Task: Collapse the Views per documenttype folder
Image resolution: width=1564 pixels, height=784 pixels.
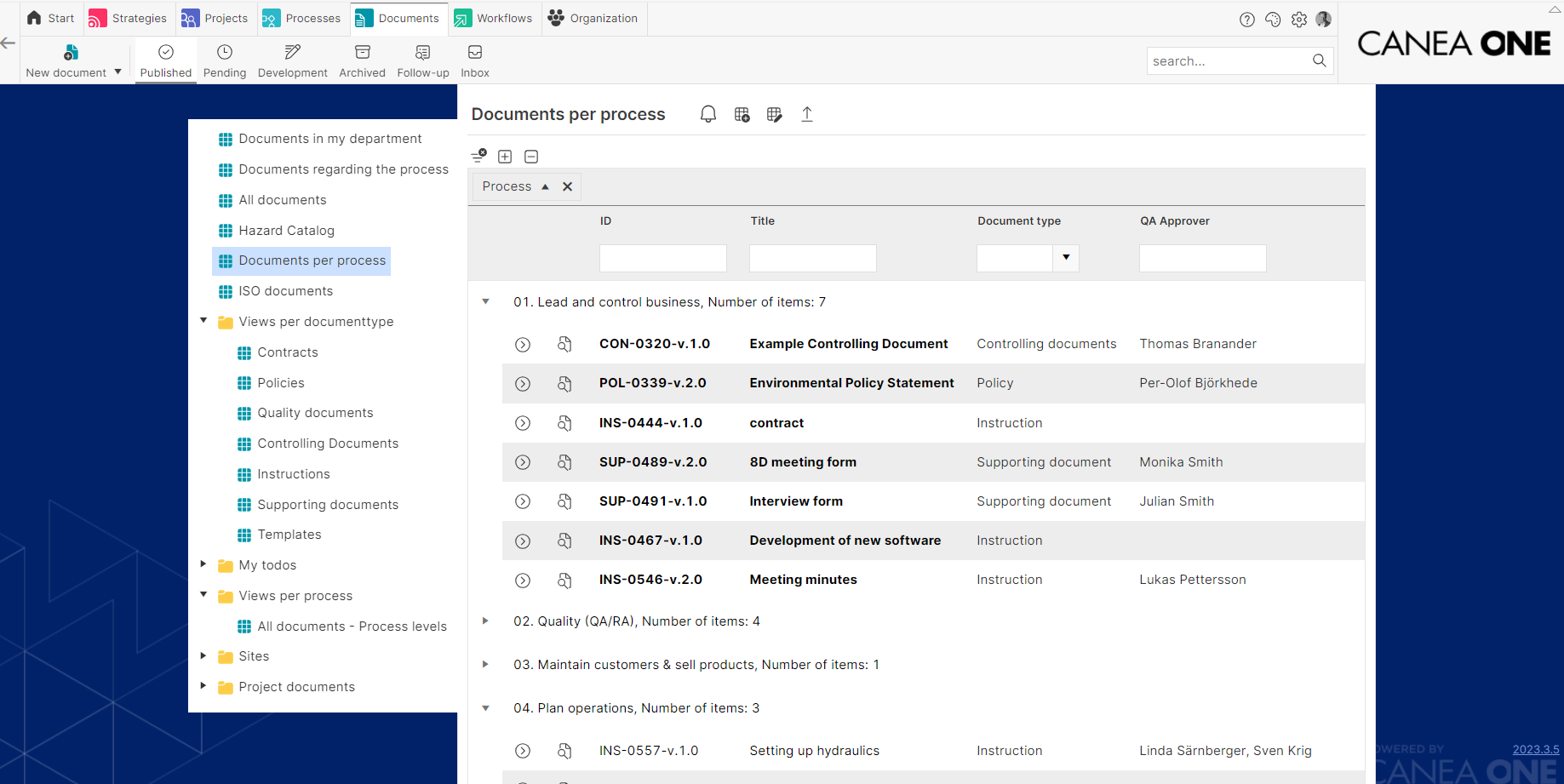Action: 203,321
